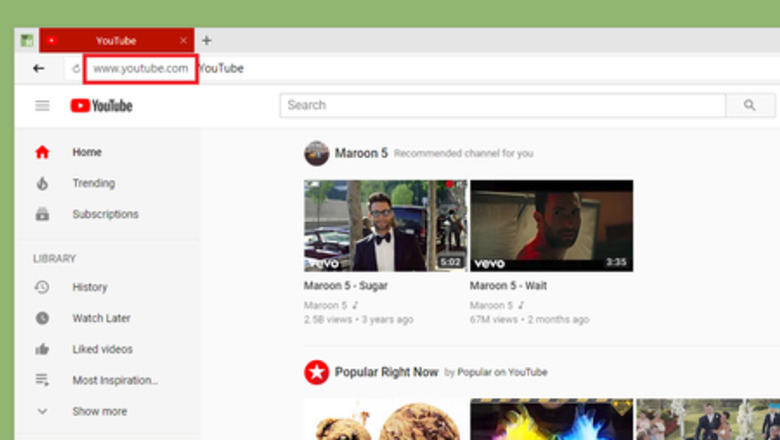
Task: Expand the Show more chevron
Action: [42, 411]
